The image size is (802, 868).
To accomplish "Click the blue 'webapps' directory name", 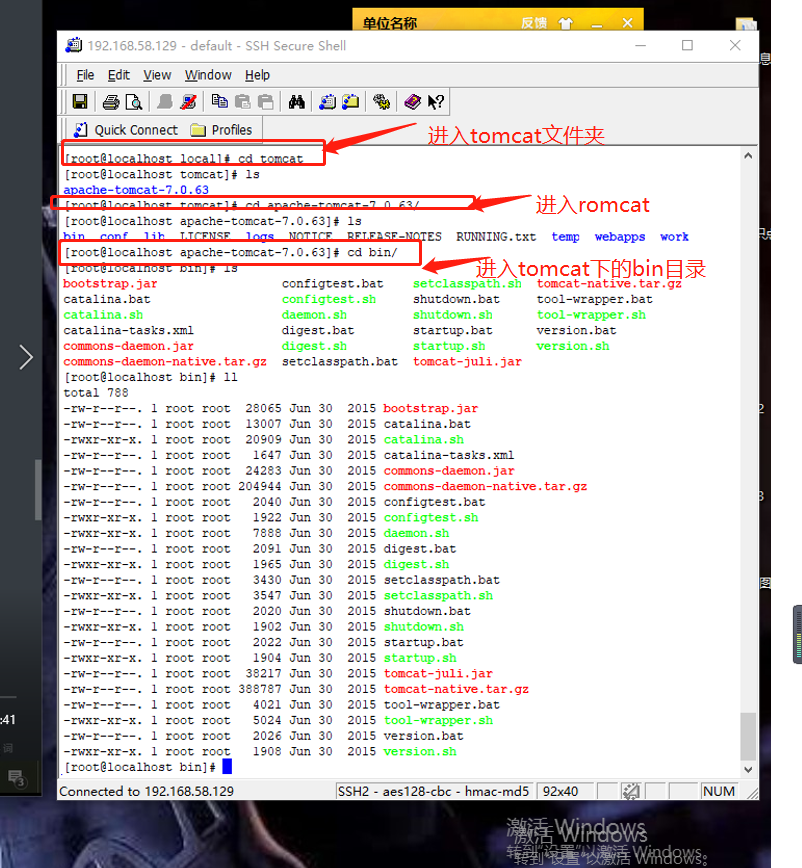I will pos(620,237).
